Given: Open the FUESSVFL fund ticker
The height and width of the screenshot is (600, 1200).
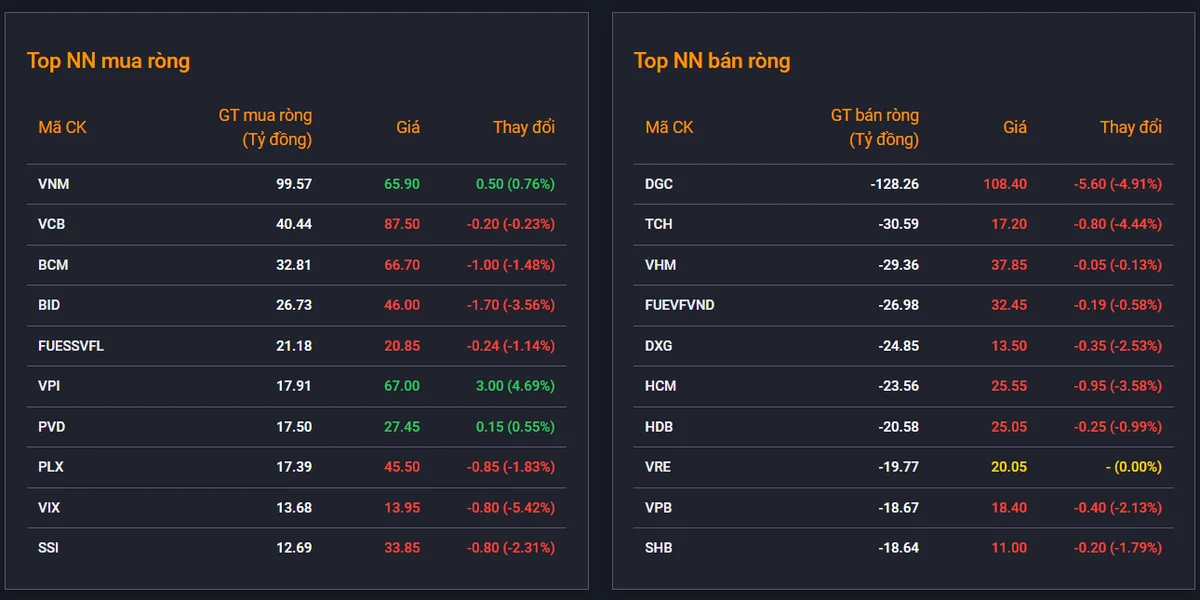Looking at the screenshot, I should click(x=71, y=346).
